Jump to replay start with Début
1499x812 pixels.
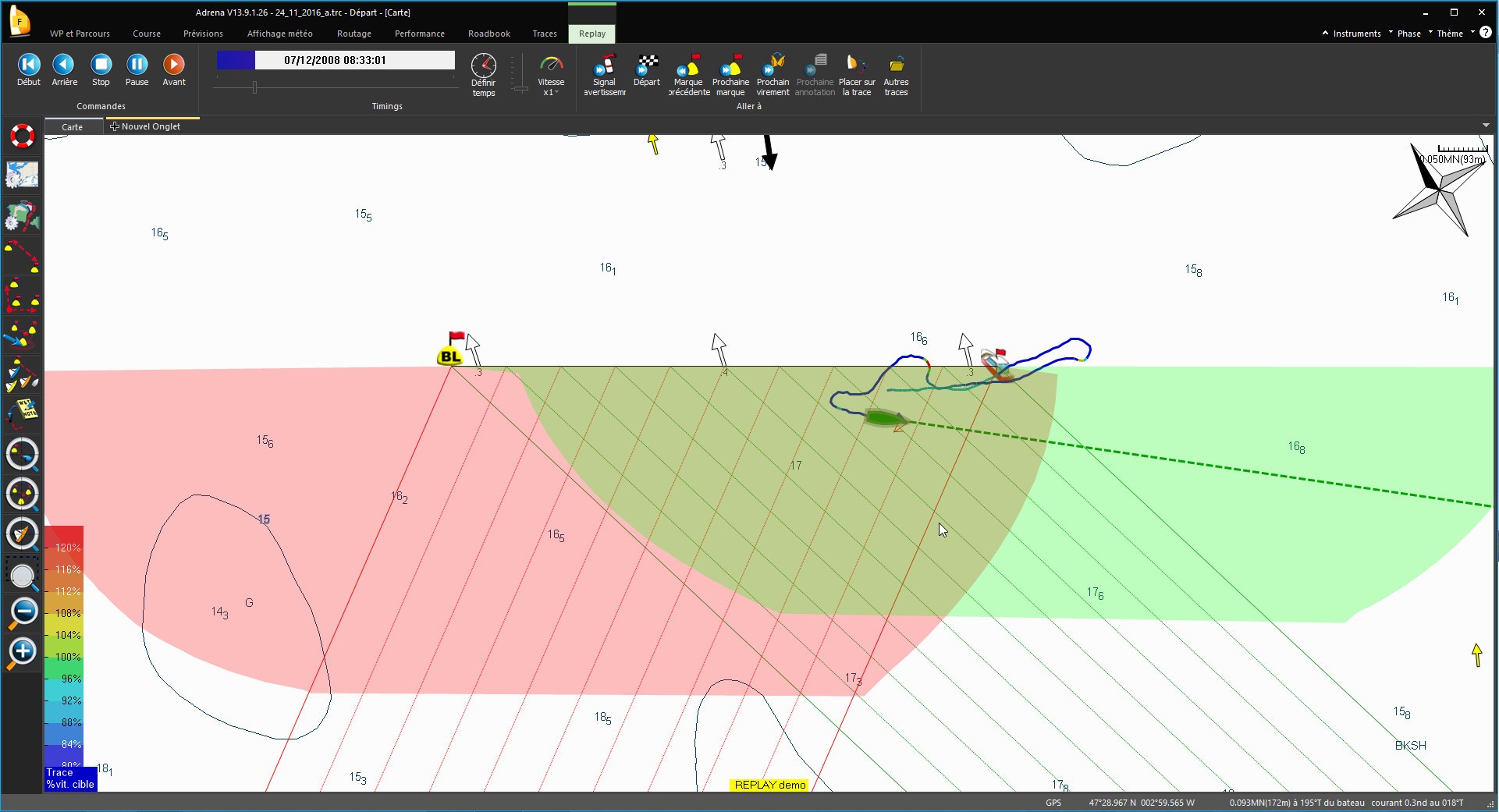[x=29, y=69]
